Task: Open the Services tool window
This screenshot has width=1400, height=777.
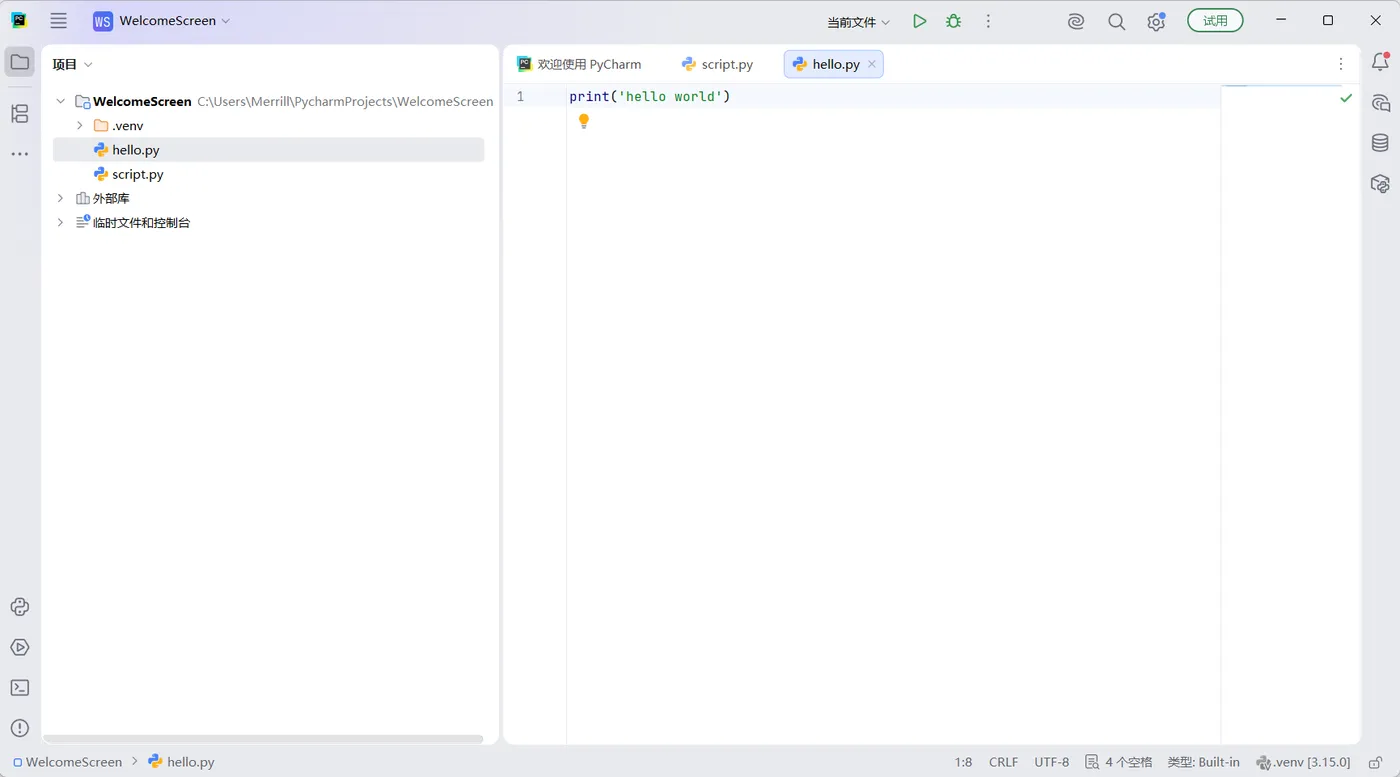Action: (20, 647)
